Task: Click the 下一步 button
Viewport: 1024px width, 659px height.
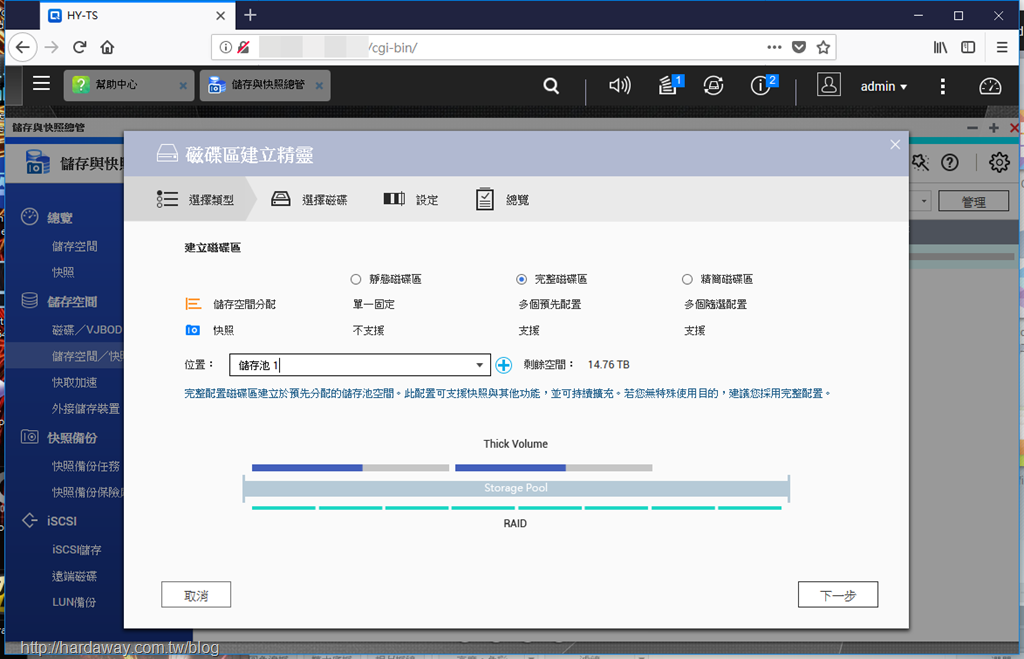Action: tap(838, 595)
